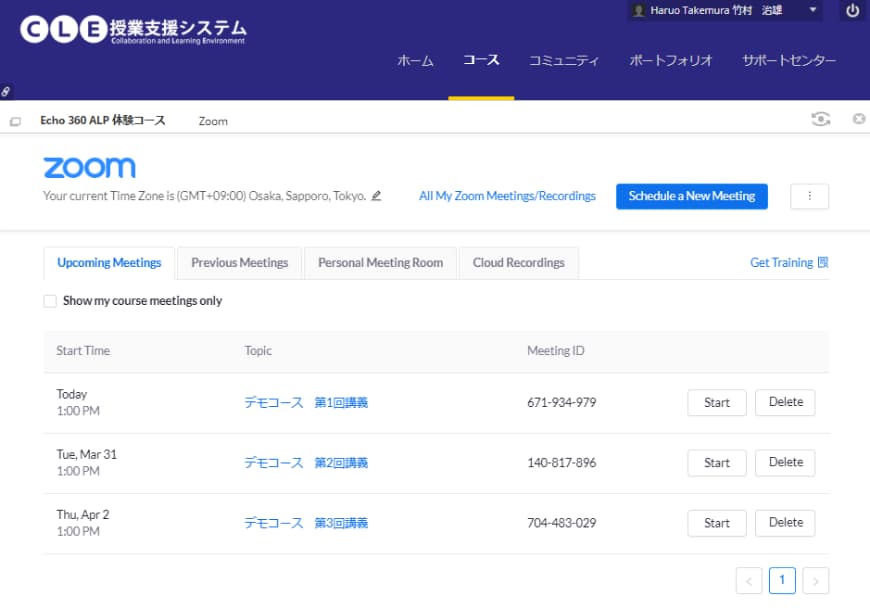Screen dimensions: 870x608
Task: Open All My Zoom Meetings/Recordings link
Action: [x=507, y=196]
